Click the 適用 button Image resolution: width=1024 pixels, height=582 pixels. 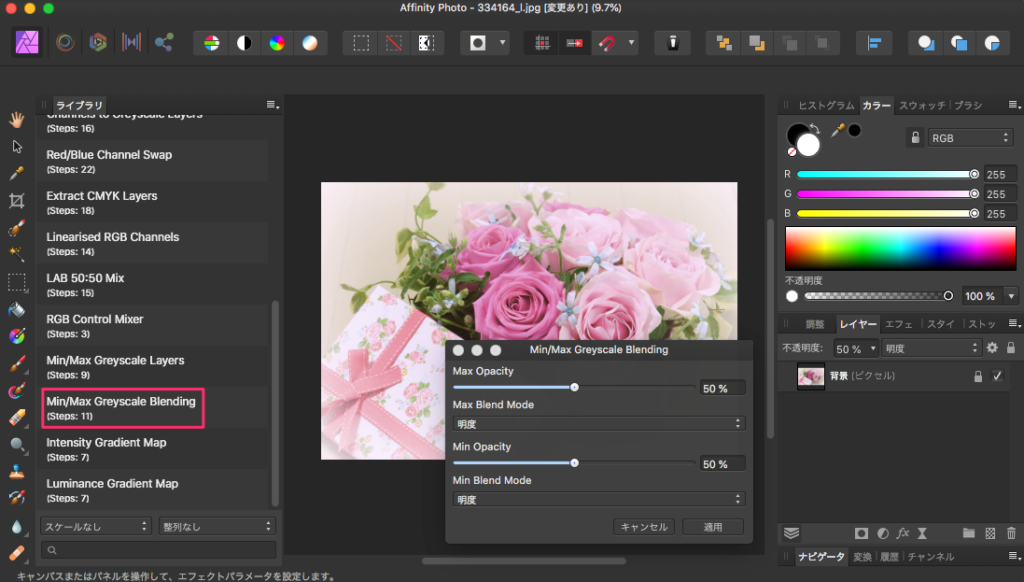(712, 526)
